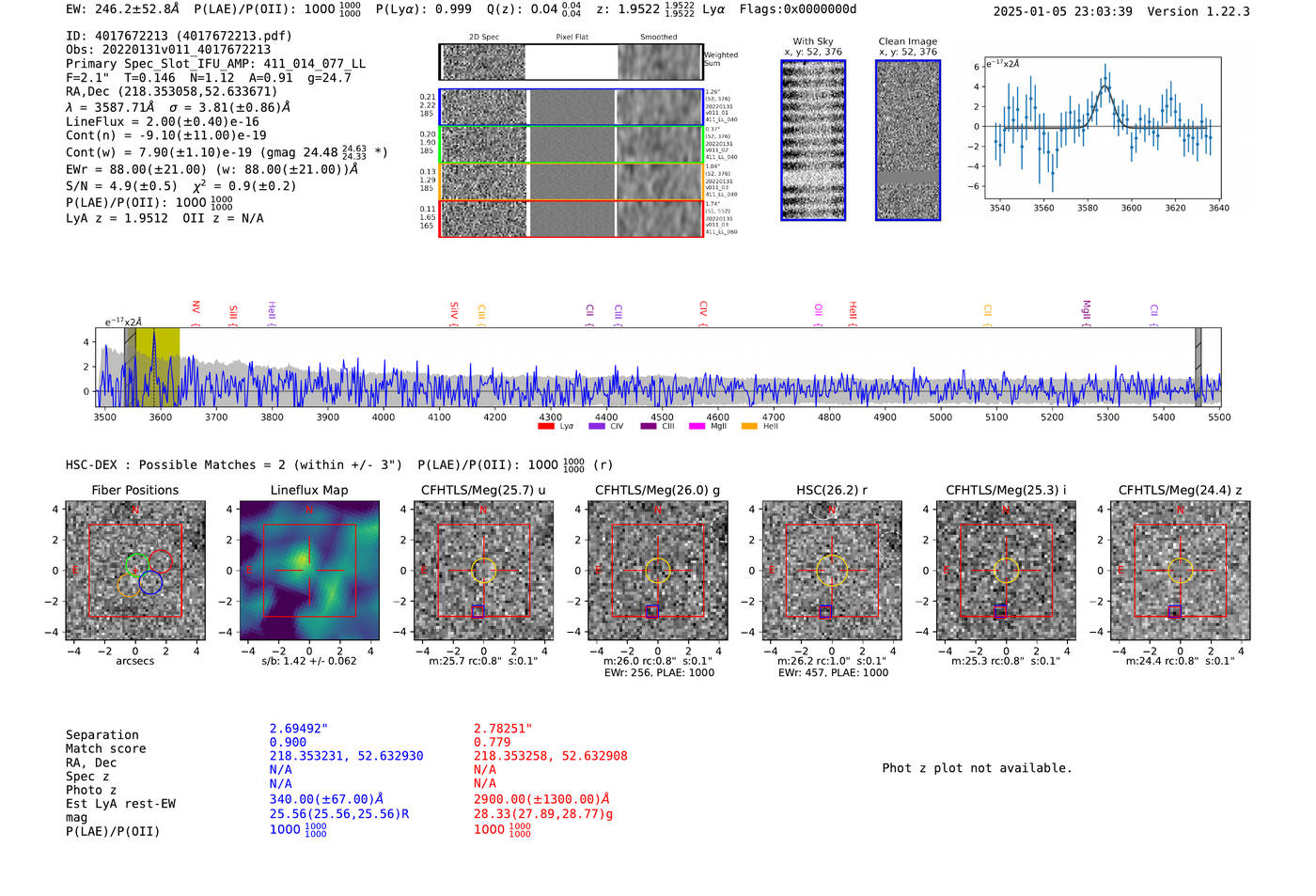The width and height of the screenshot is (1316, 896).
Task: Open the Fiber Positions thumbnail
Action: click(x=134, y=571)
